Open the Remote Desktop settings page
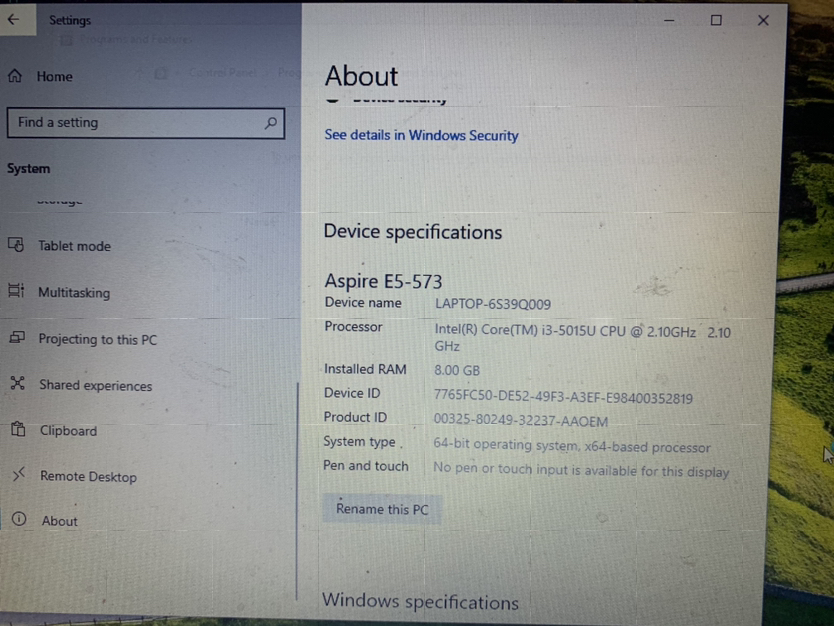The image size is (834, 626). (88, 477)
